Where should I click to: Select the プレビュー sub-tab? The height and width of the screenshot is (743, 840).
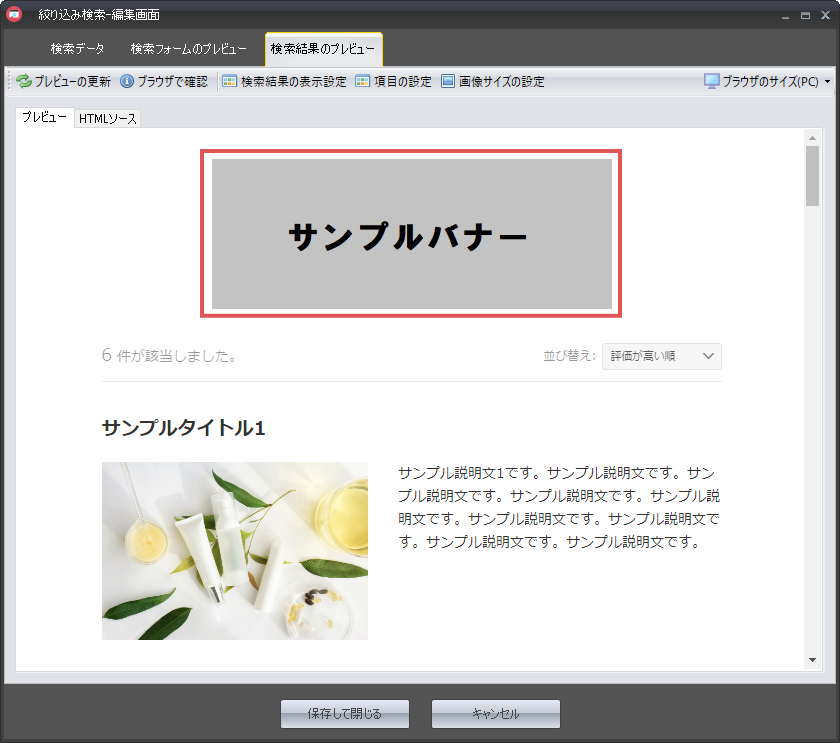[x=45, y=118]
